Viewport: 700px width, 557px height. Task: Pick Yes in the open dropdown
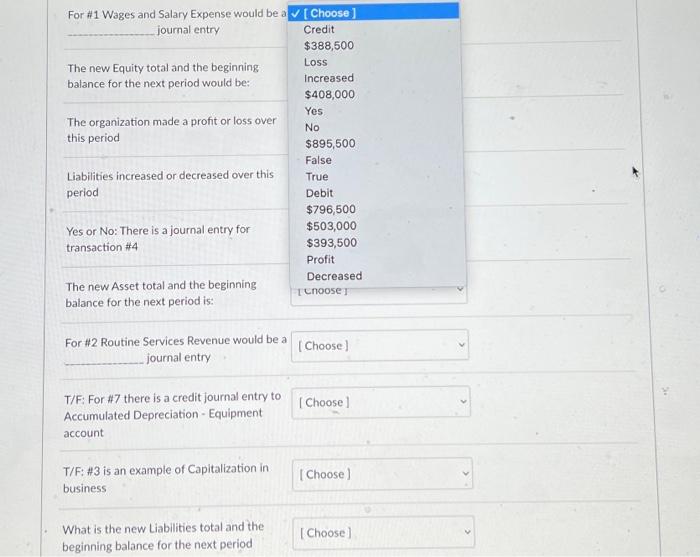click(314, 111)
